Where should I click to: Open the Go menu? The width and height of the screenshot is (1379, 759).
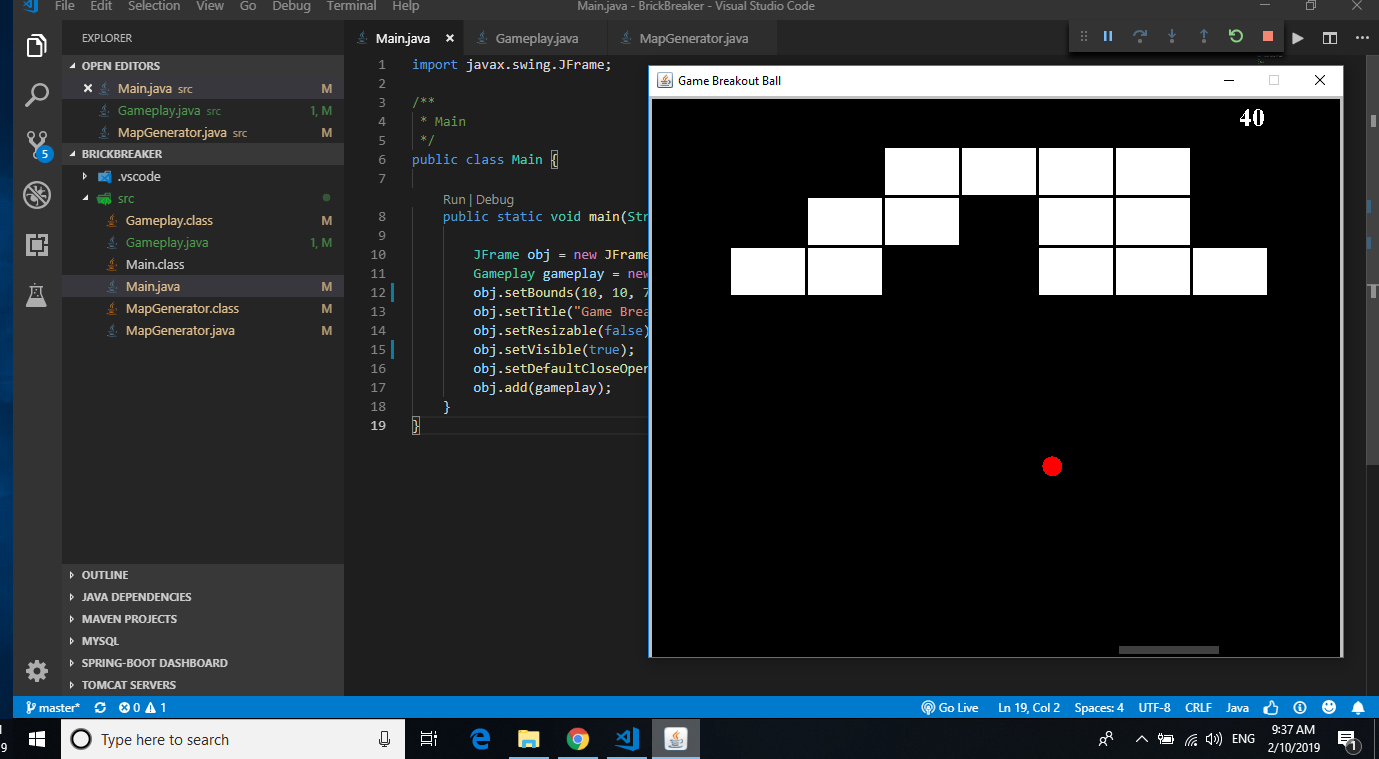248,6
